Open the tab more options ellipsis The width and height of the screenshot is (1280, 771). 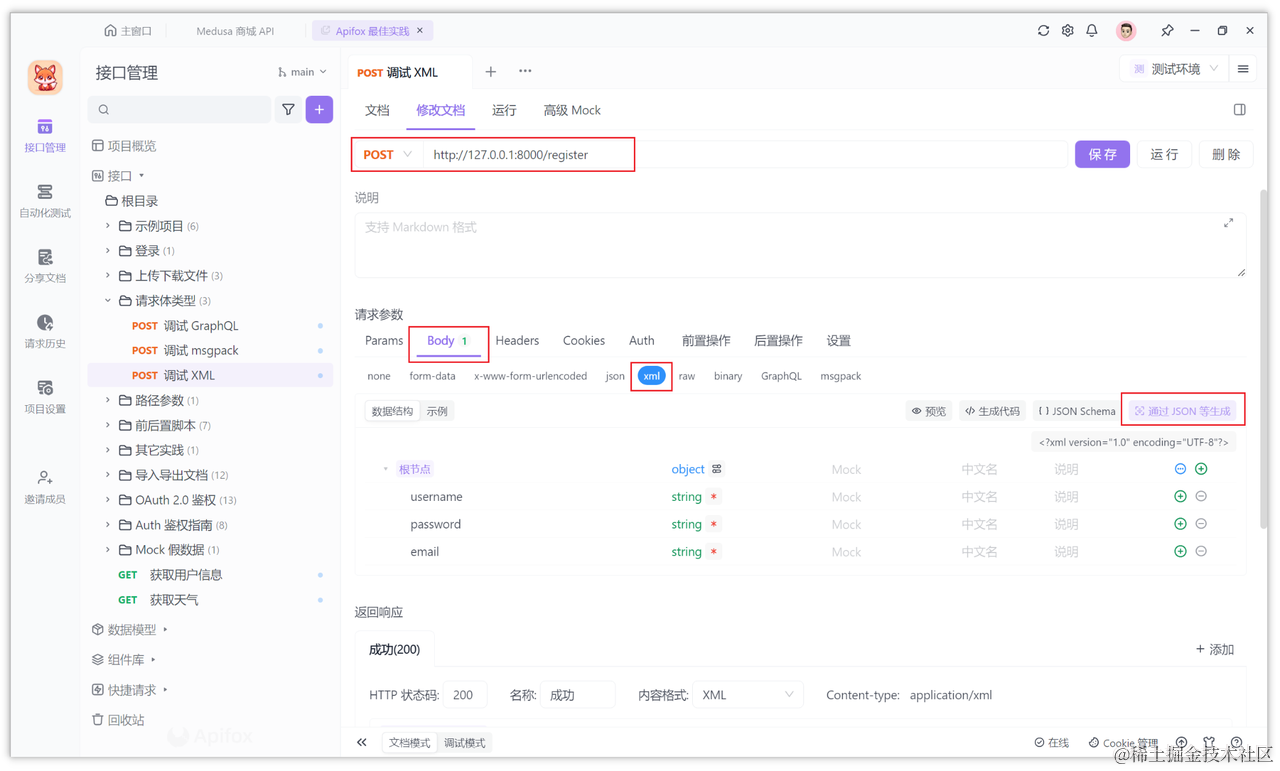point(525,72)
